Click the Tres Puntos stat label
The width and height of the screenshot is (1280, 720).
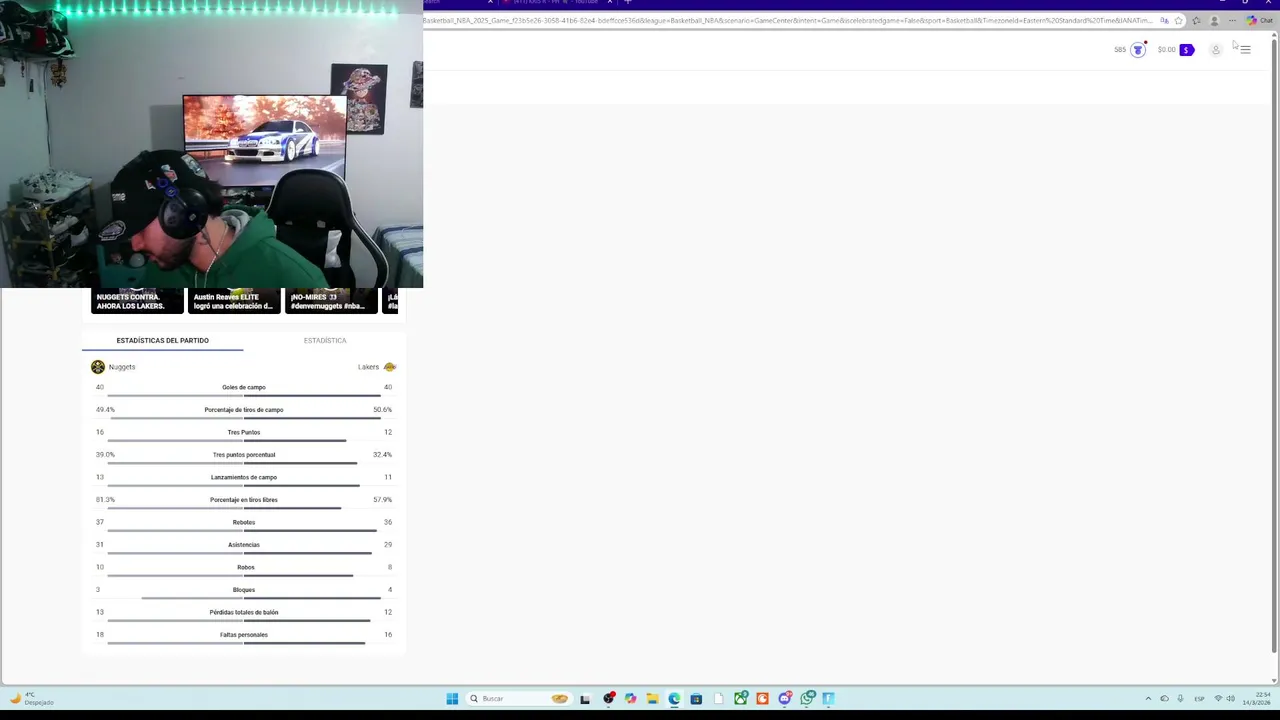coord(244,432)
